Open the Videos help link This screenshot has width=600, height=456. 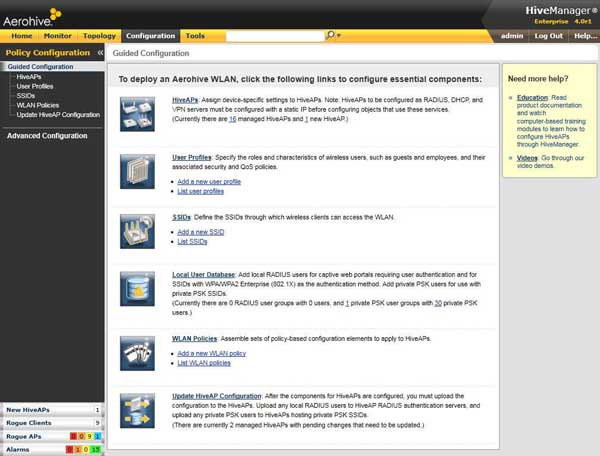pyautogui.click(x=527, y=158)
